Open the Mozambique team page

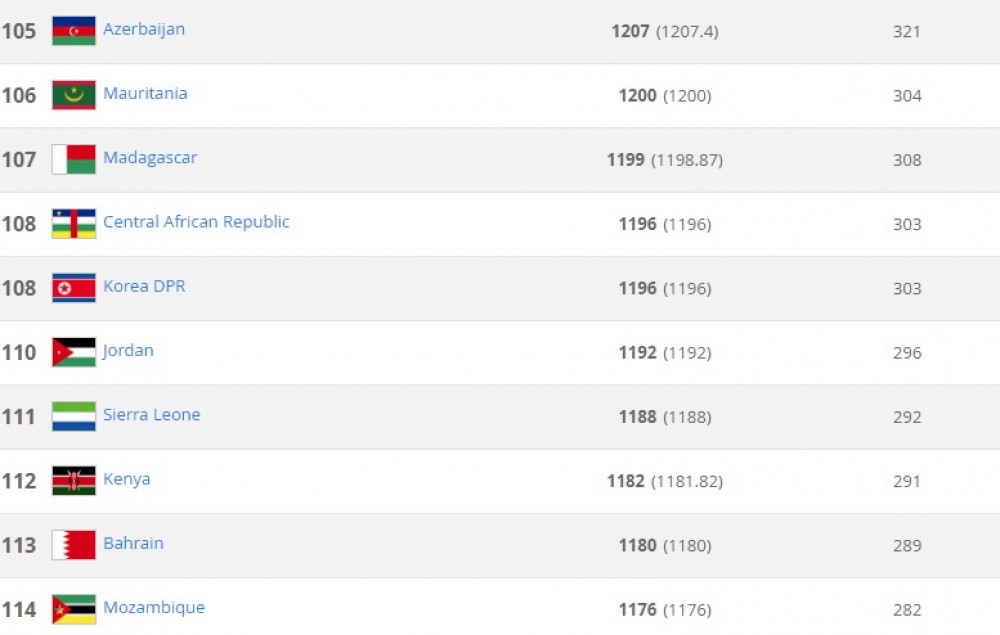click(x=155, y=607)
